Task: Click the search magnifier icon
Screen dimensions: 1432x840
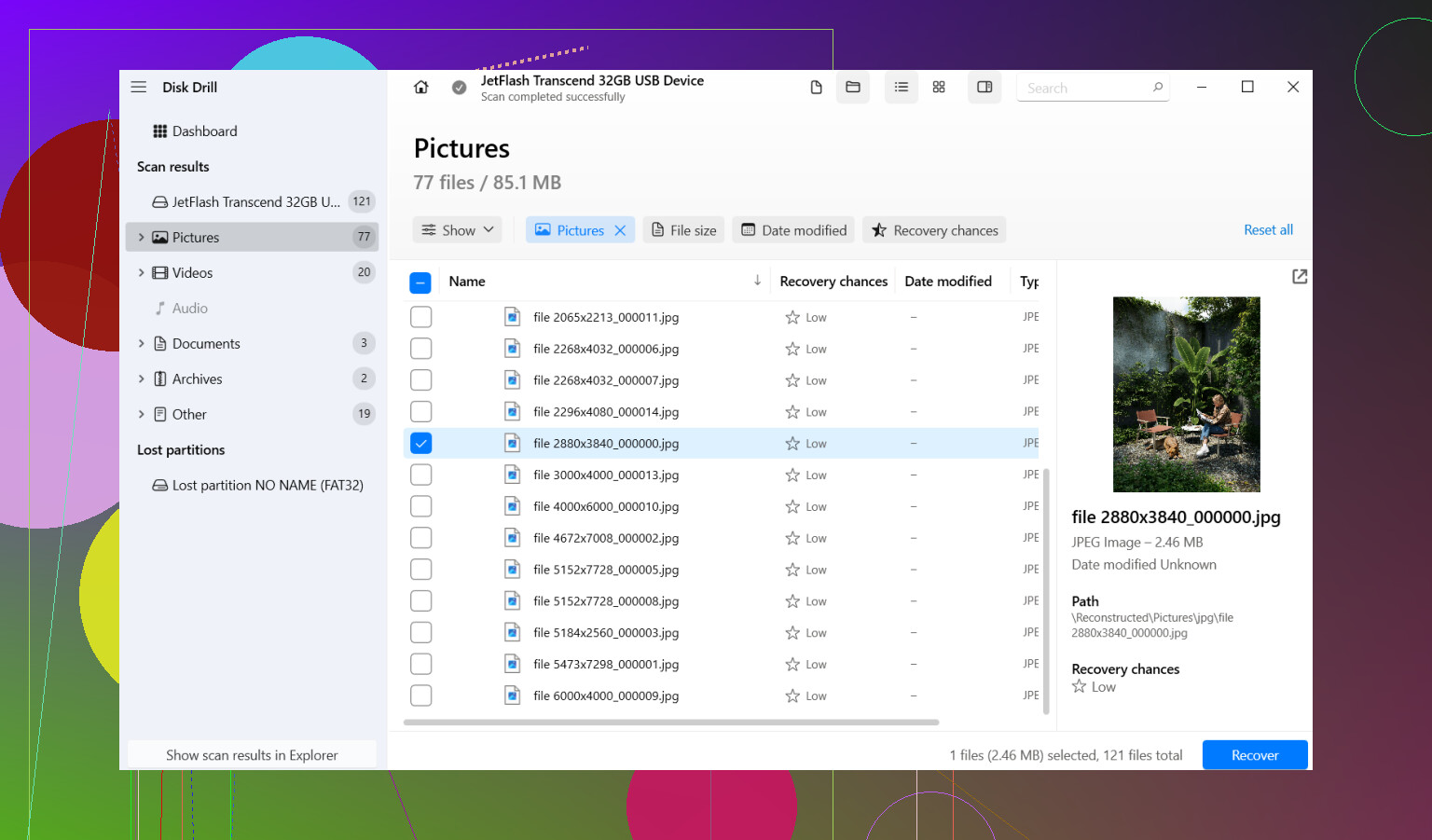Action: [x=1158, y=87]
